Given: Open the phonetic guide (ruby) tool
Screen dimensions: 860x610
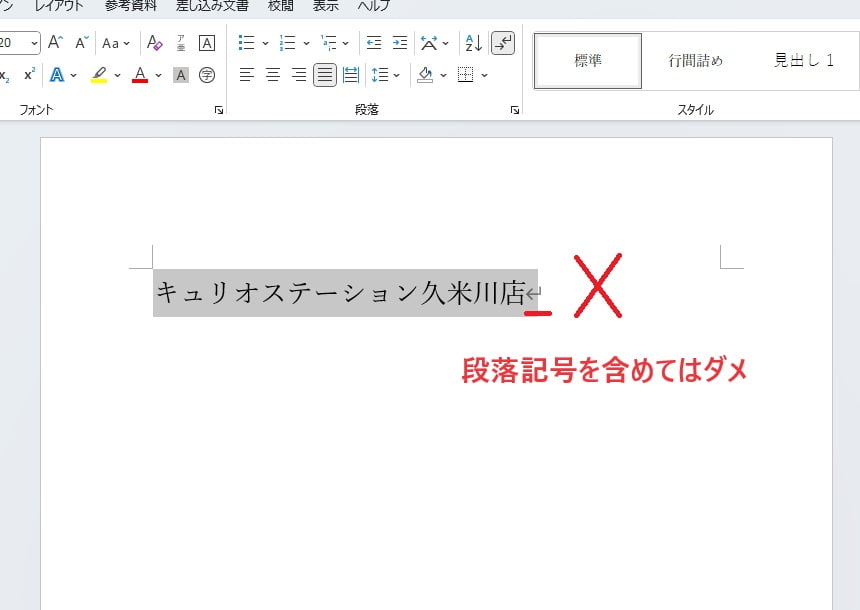Looking at the screenshot, I should [181, 42].
